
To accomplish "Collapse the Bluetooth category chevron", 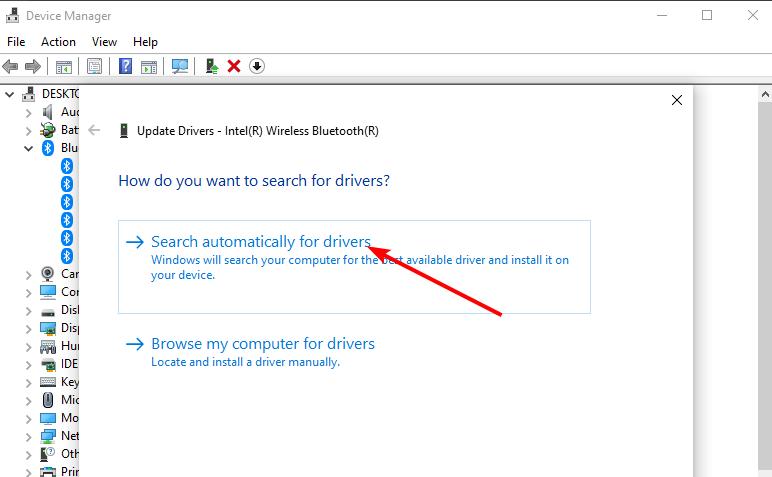I will (29, 148).
